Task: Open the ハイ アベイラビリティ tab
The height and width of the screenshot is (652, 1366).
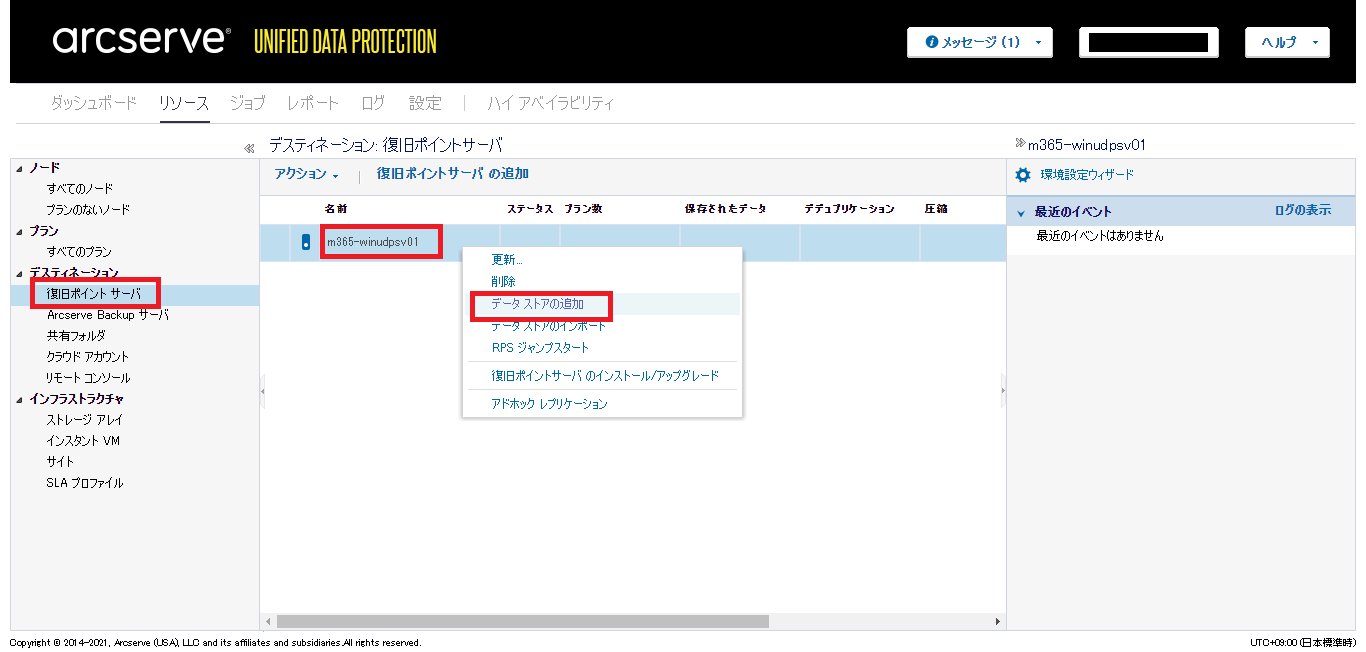Action: pos(551,103)
